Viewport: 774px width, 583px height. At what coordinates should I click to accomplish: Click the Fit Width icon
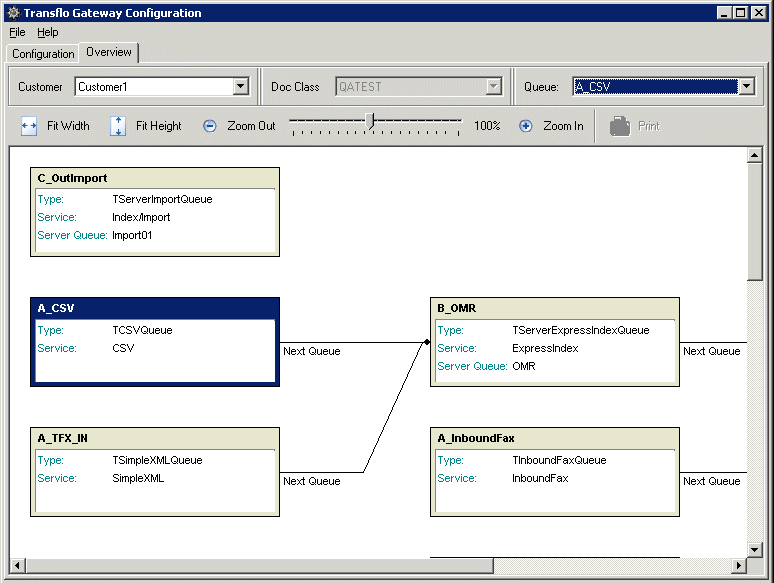point(29,126)
